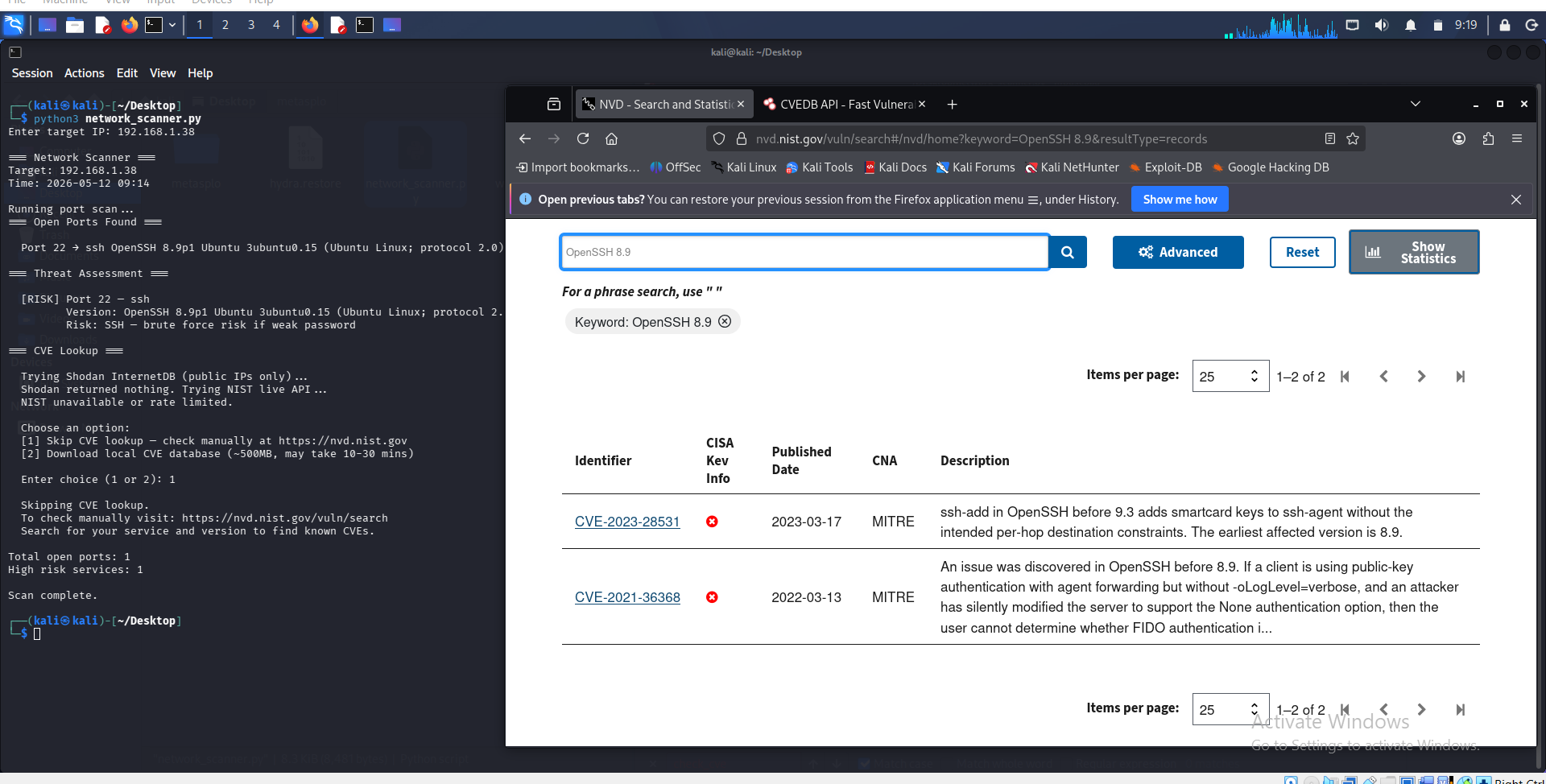The image size is (1546, 784).
Task: Open the Kali NetHunter bookmark
Action: pyautogui.click(x=1072, y=167)
